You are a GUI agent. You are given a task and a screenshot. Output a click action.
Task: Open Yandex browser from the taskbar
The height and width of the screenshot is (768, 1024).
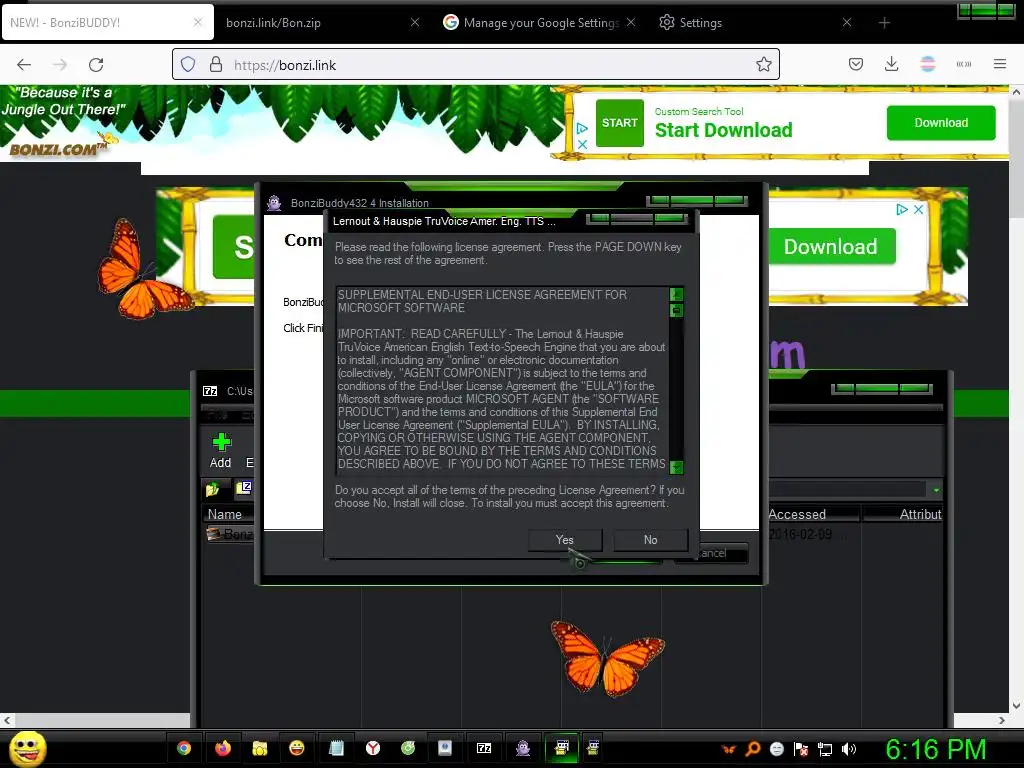pos(373,748)
